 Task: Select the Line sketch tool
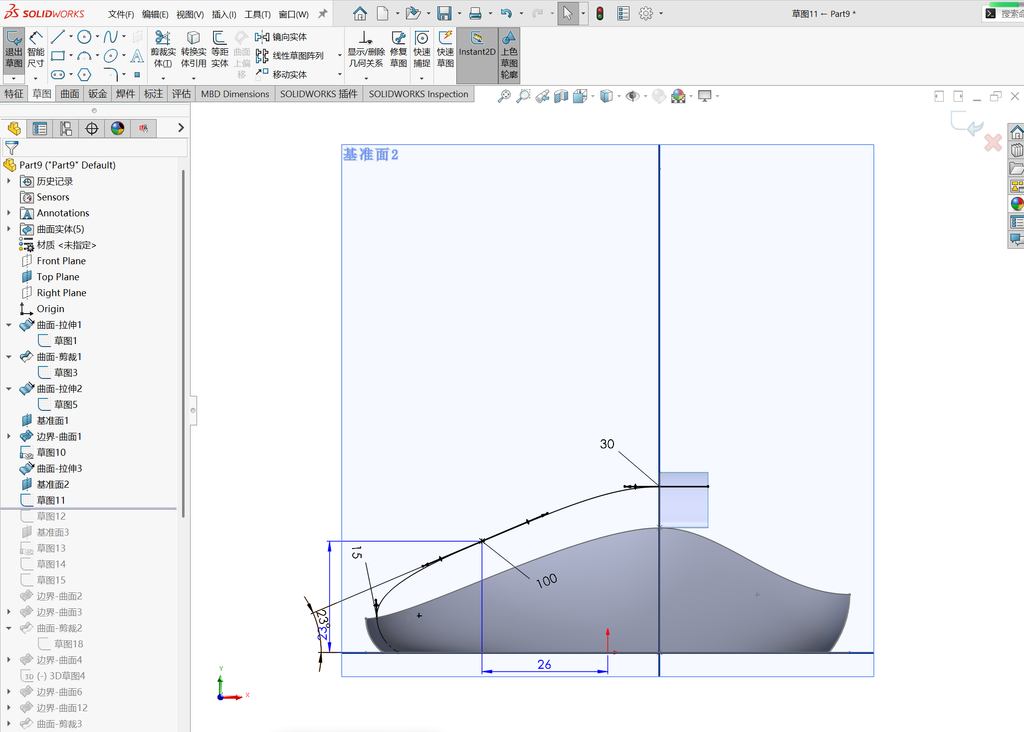tap(57, 37)
